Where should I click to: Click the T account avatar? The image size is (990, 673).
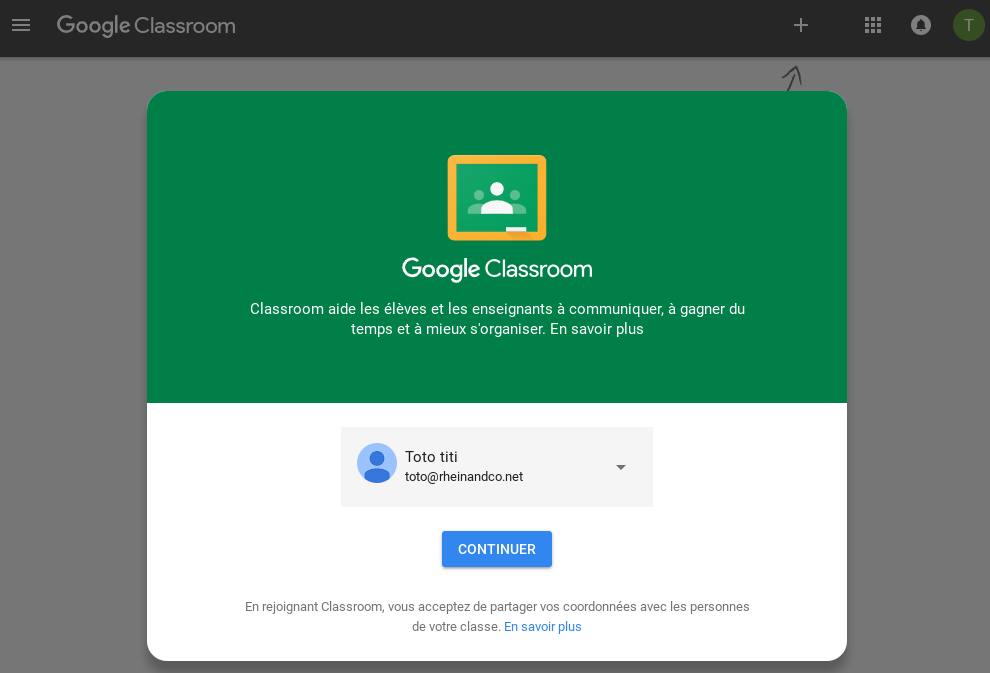point(968,25)
